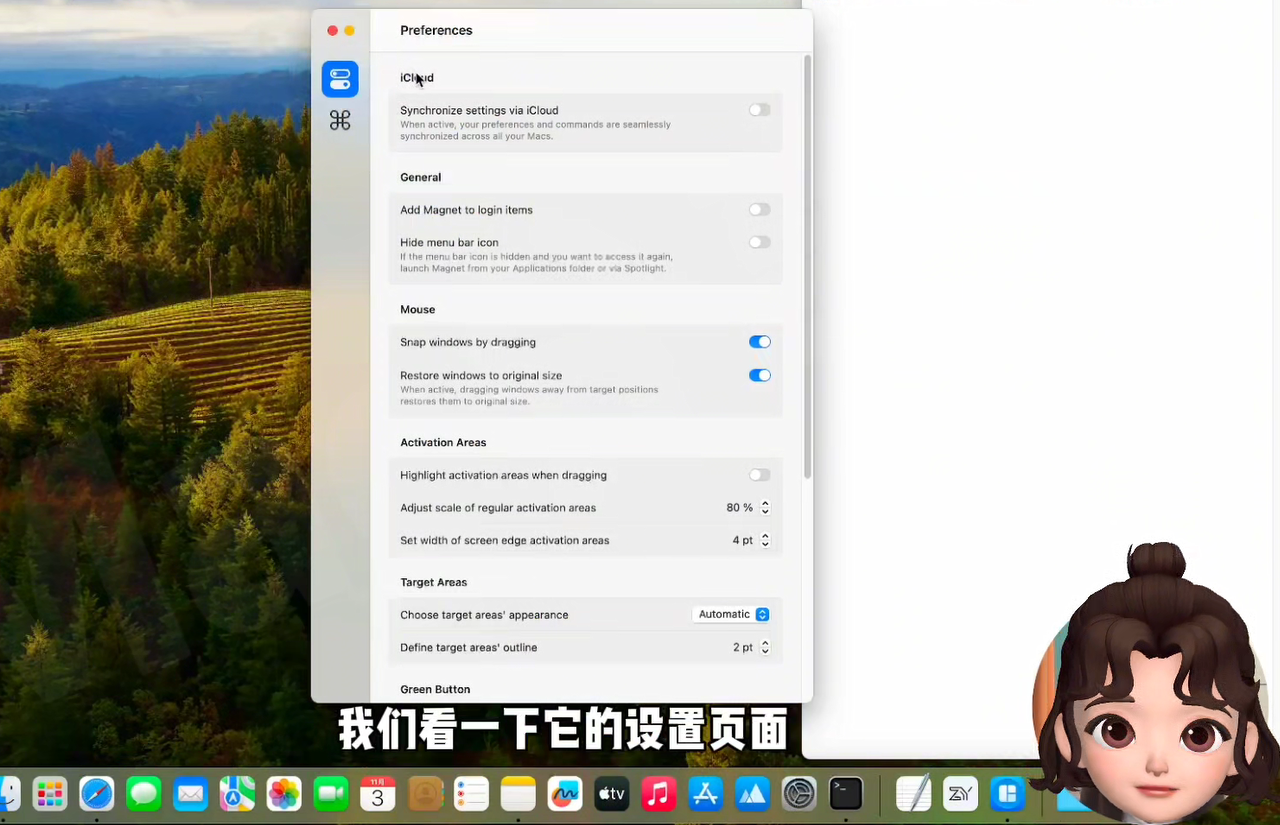Open Maps from the Dock

point(237,794)
